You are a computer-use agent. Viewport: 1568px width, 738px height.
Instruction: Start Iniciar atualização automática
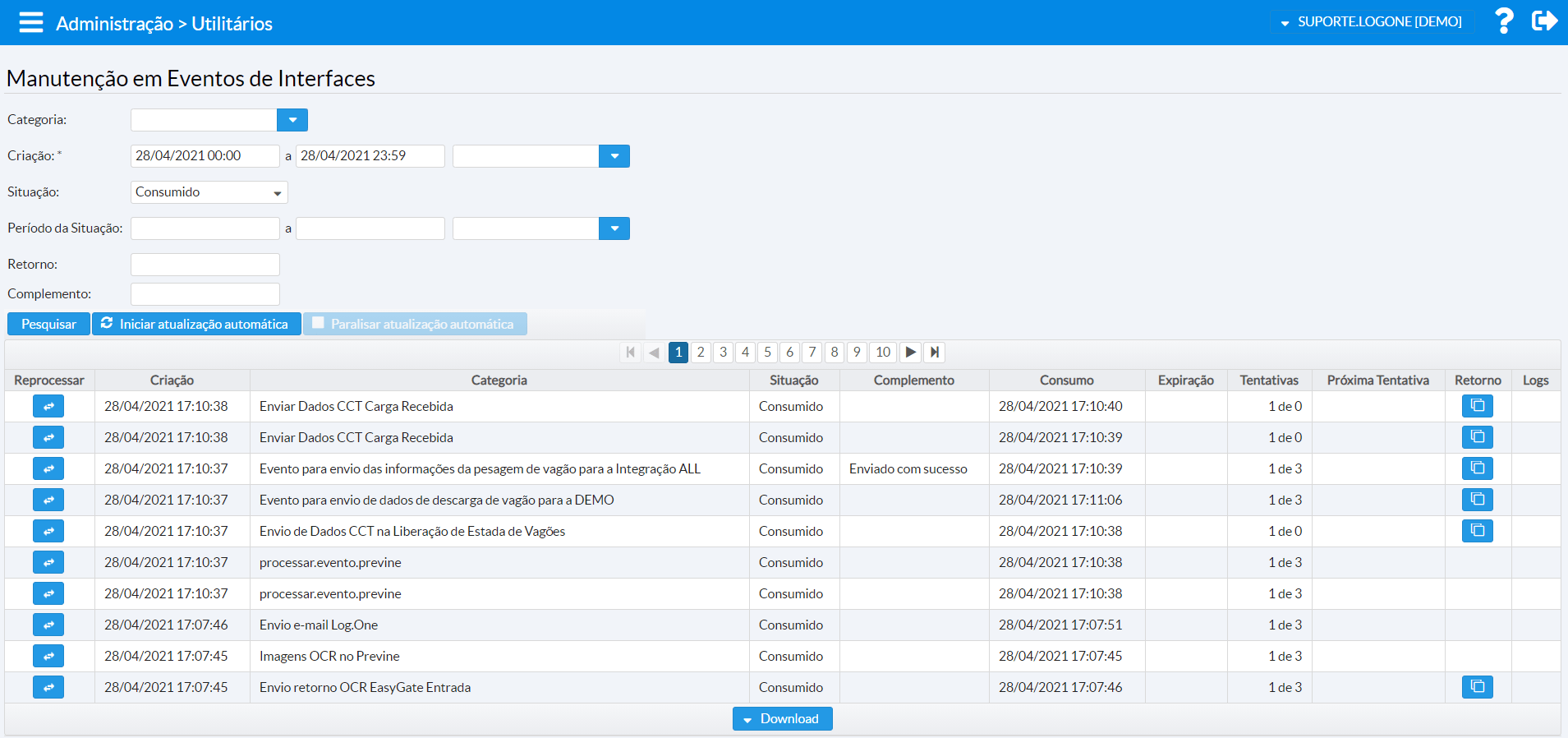[195, 324]
